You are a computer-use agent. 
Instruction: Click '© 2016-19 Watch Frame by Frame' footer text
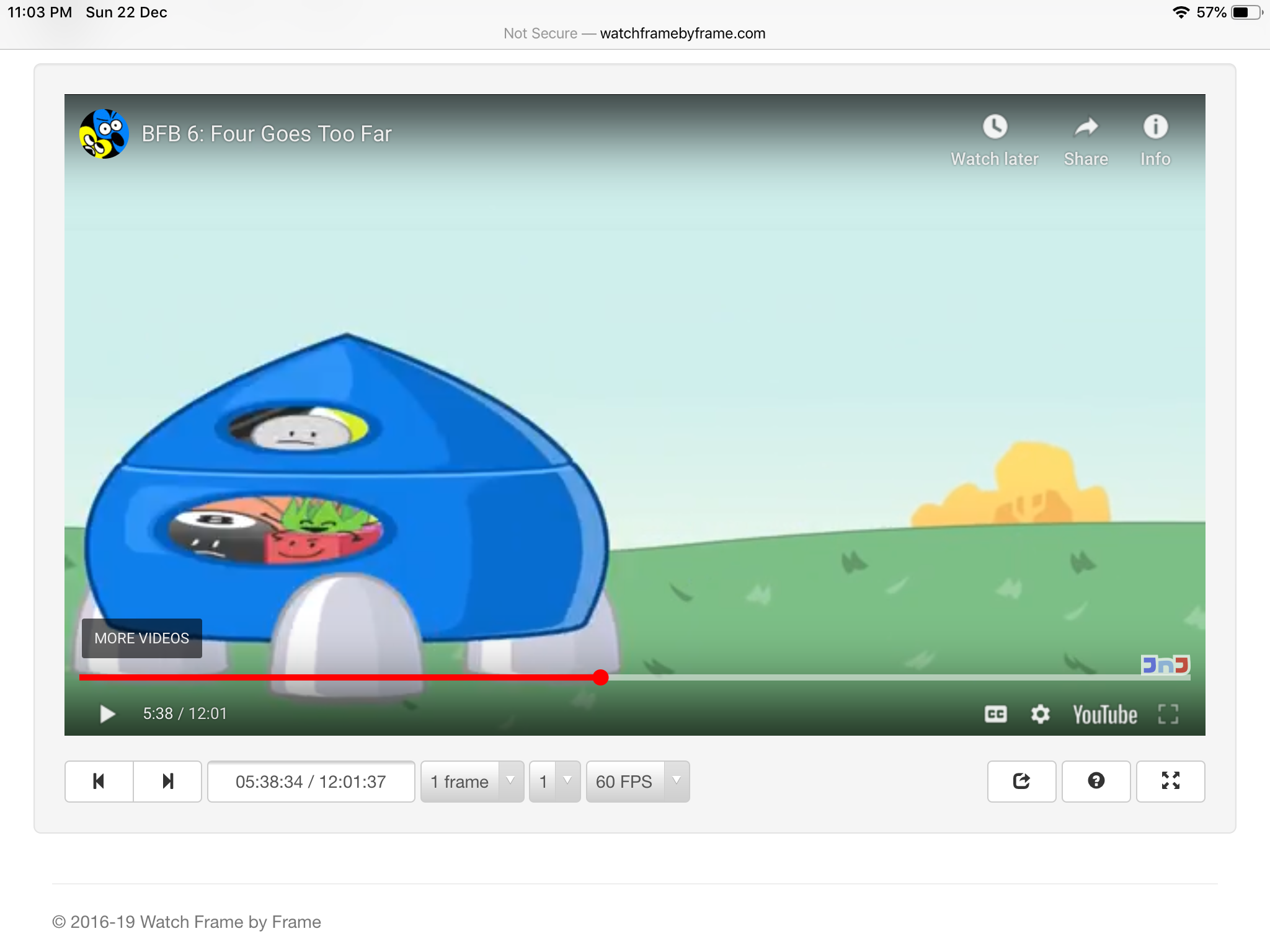click(x=187, y=922)
